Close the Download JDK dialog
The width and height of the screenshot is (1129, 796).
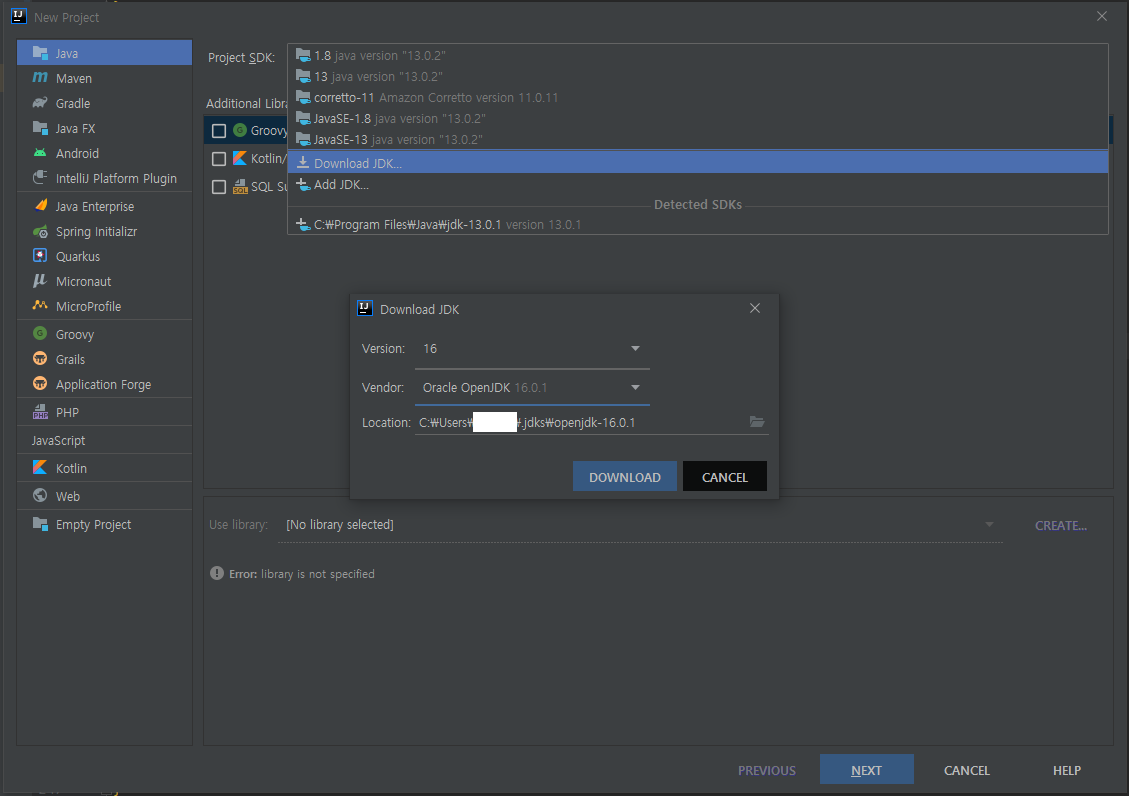click(x=755, y=308)
